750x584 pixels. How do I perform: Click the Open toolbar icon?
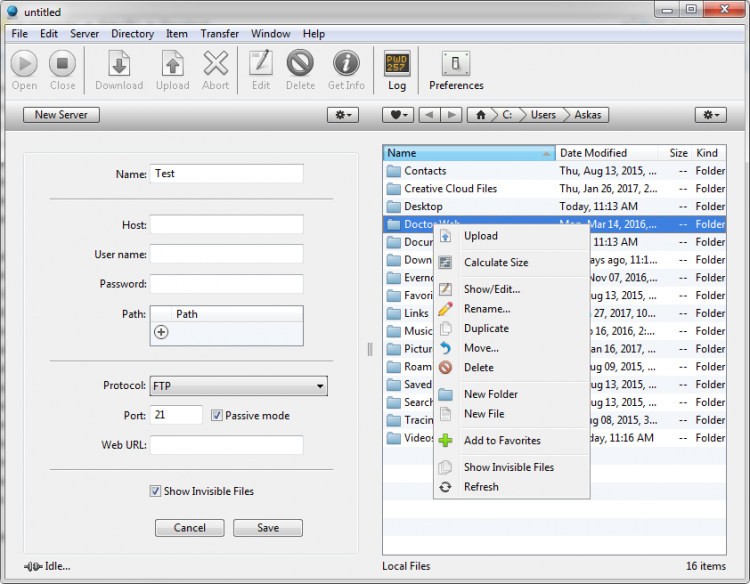pos(24,64)
